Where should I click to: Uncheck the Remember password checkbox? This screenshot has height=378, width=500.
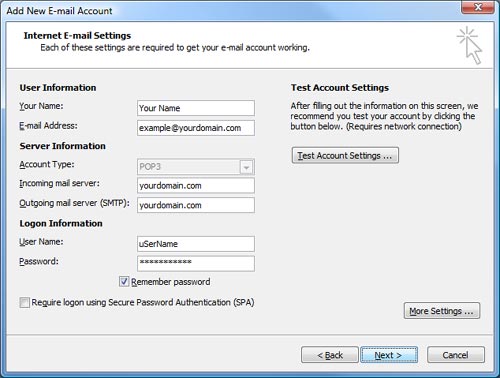coord(124,282)
